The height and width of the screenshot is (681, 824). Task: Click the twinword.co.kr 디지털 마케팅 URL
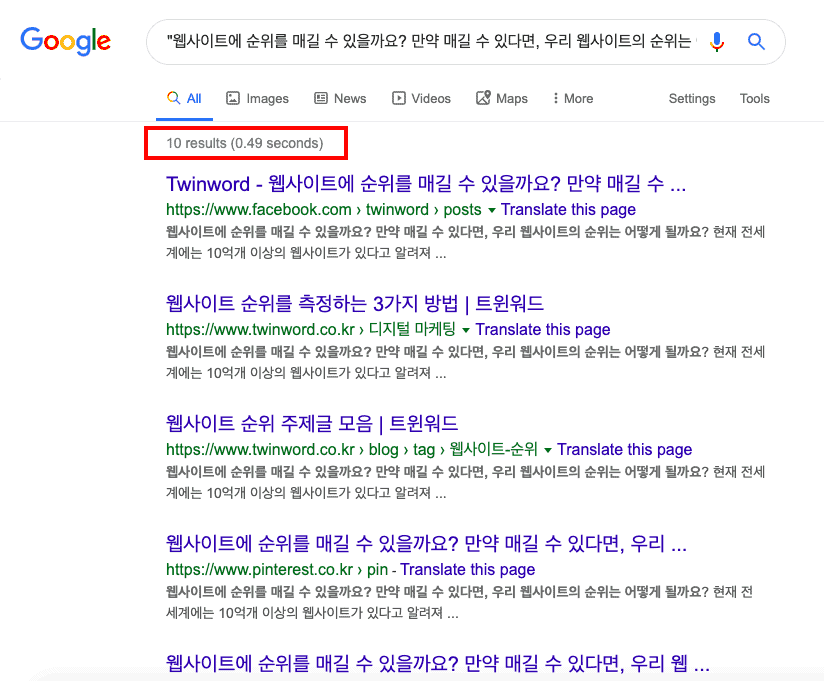click(x=311, y=329)
